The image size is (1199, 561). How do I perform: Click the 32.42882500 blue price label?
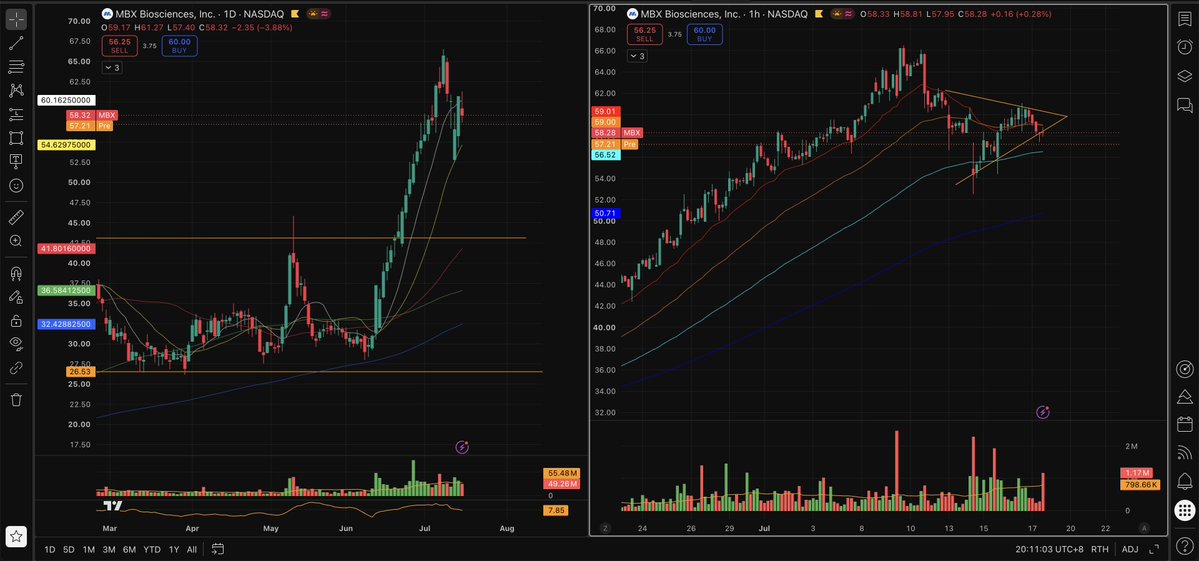pyautogui.click(x=65, y=325)
